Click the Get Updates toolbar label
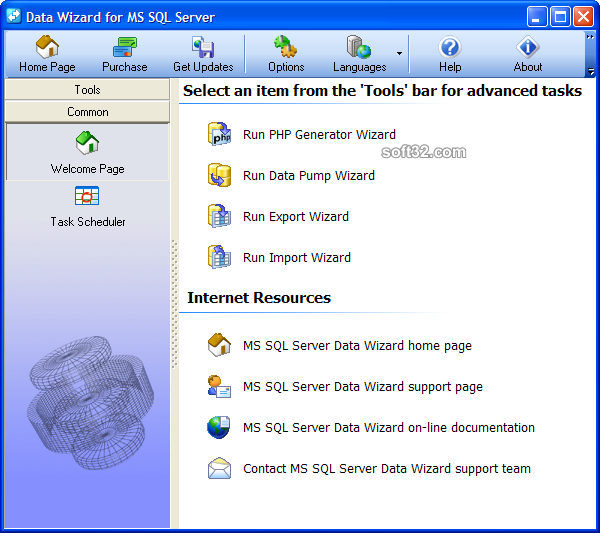The height and width of the screenshot is (533, 600). point(203,67)
